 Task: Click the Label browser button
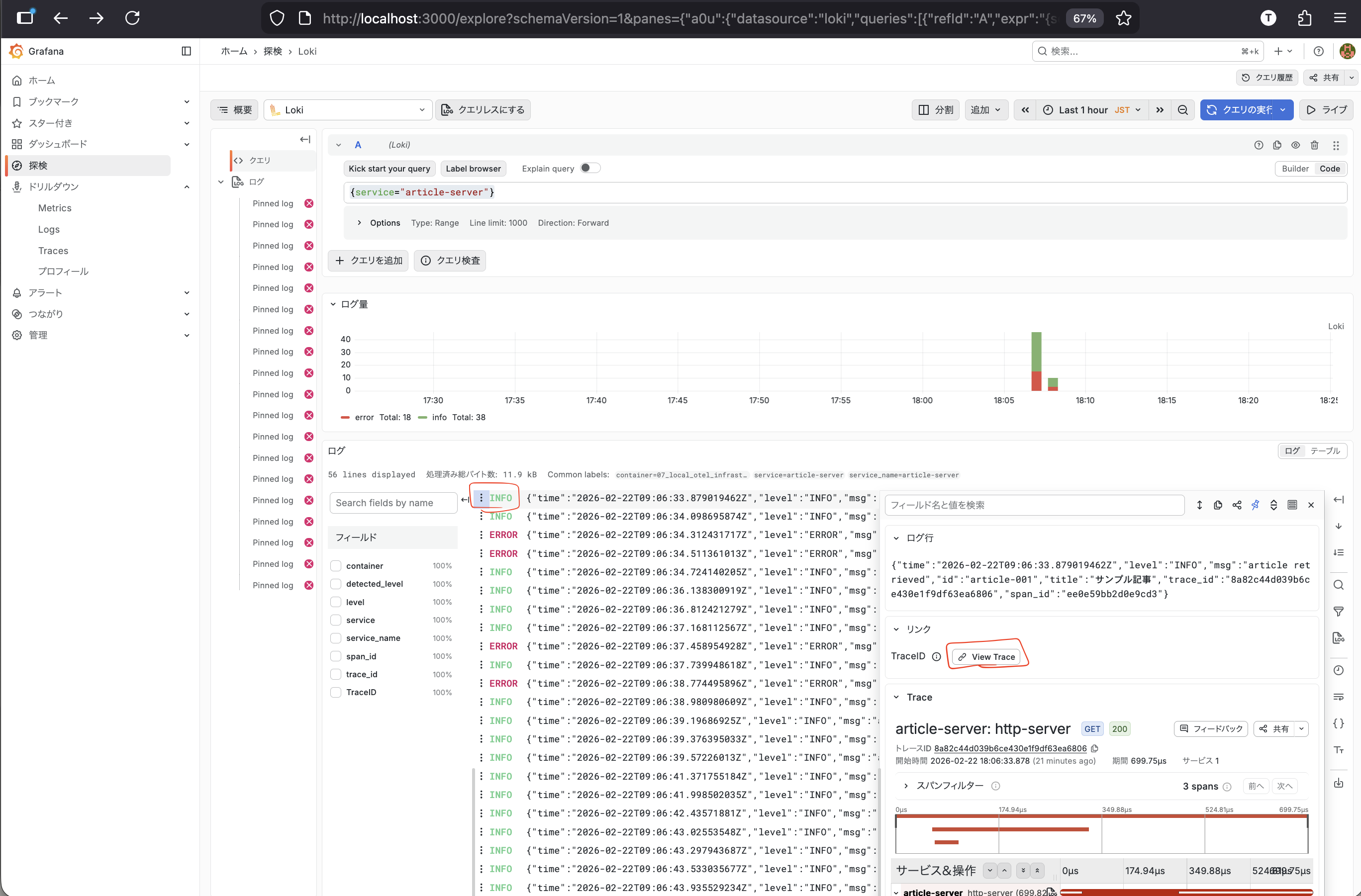[473, 169]
